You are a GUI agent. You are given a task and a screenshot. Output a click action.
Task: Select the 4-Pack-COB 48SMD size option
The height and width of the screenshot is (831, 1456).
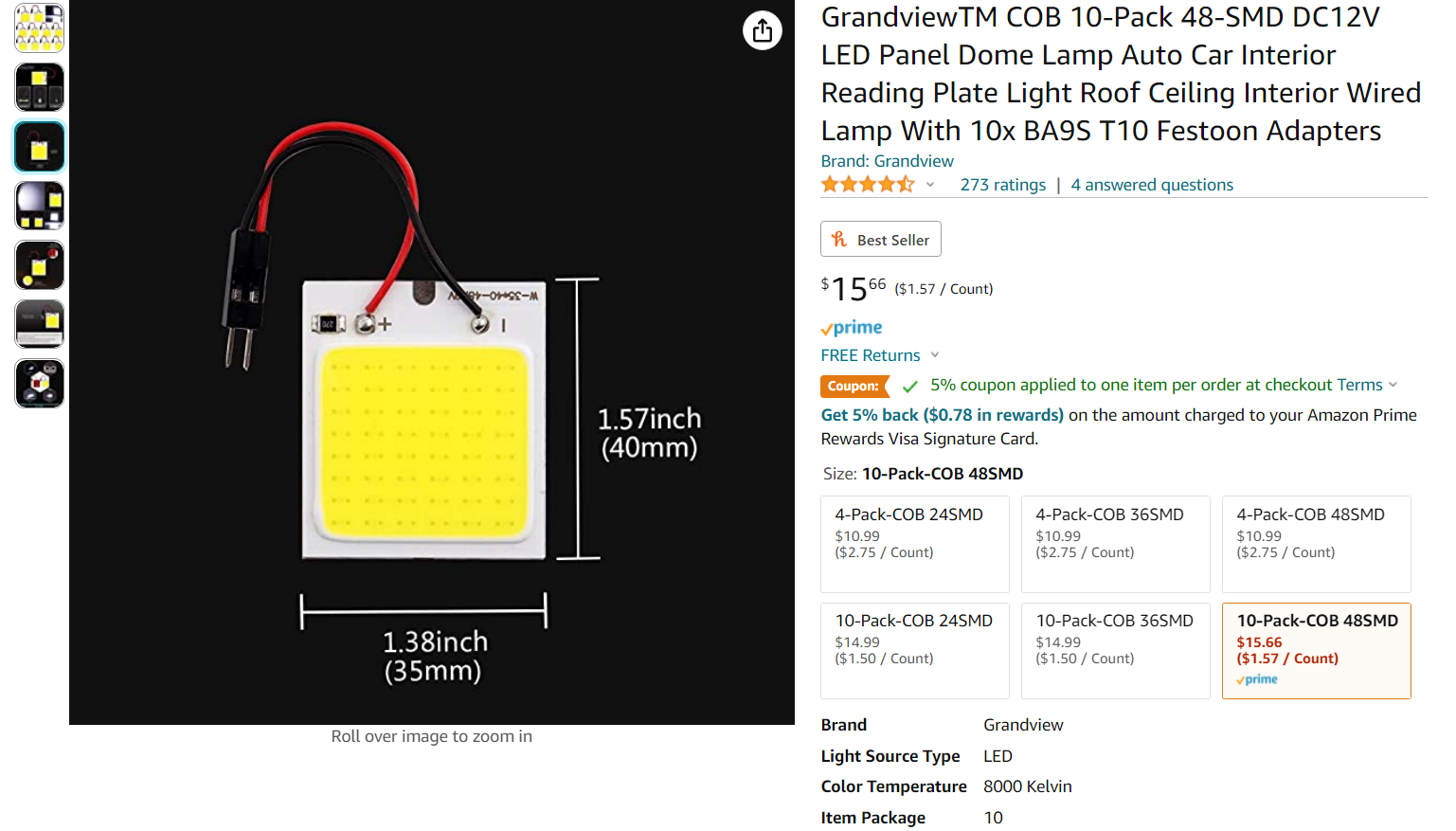tap(1316, 544)
